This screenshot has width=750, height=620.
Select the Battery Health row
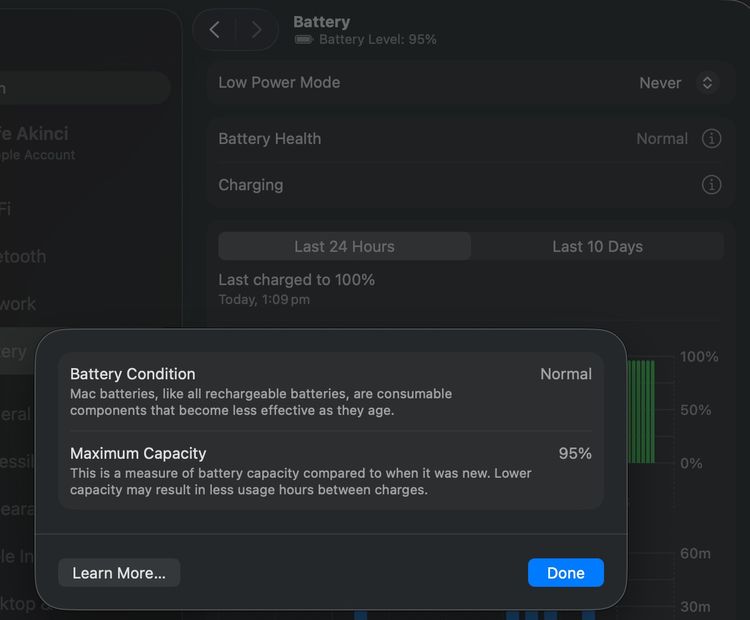pos(471,139)
